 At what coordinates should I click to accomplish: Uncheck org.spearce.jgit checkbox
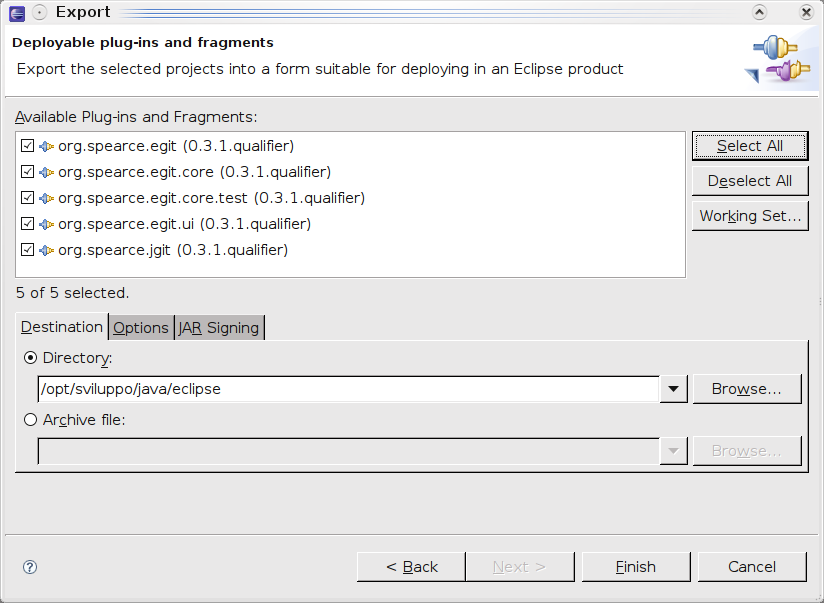coord(27,250)
